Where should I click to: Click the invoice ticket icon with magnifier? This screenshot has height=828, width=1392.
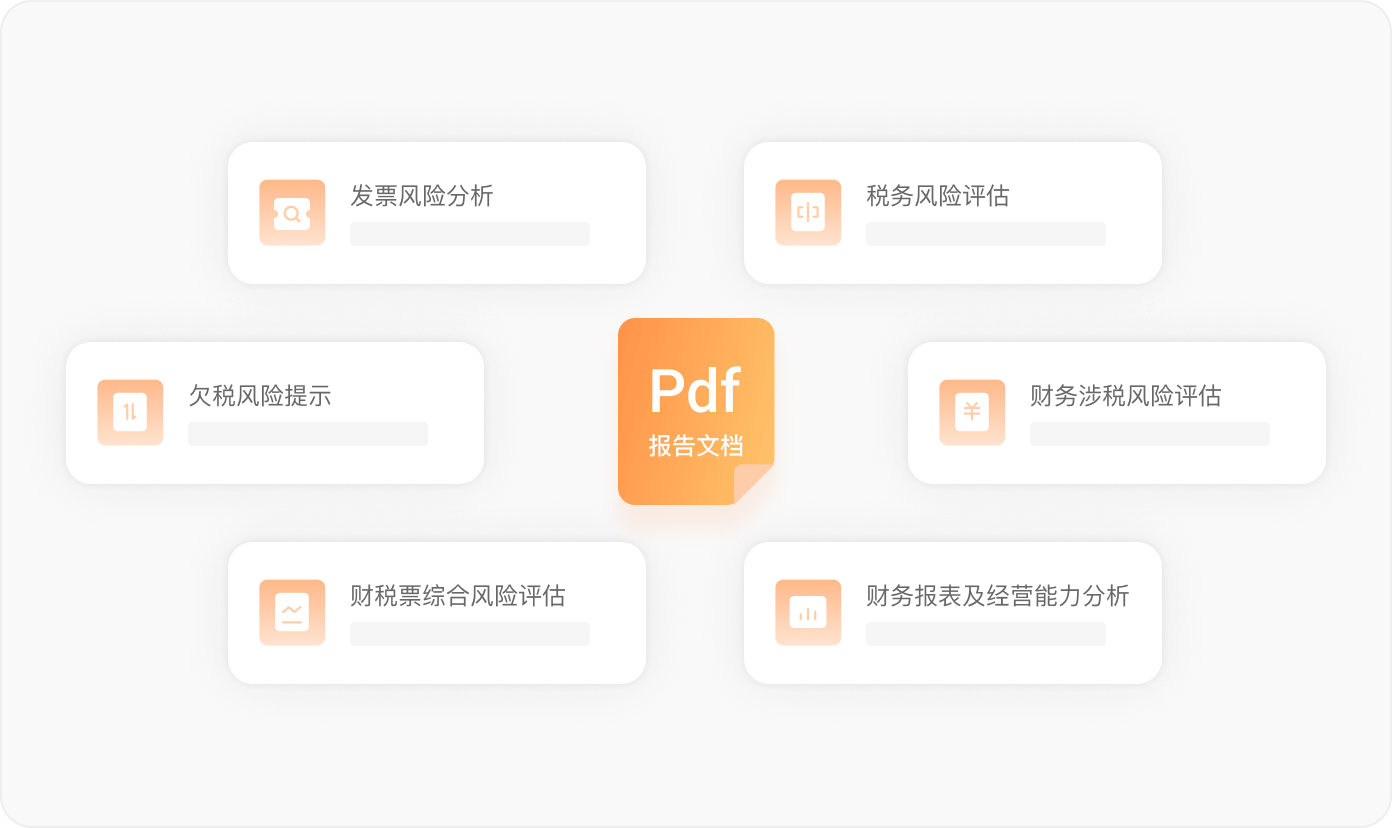[292, 213]
